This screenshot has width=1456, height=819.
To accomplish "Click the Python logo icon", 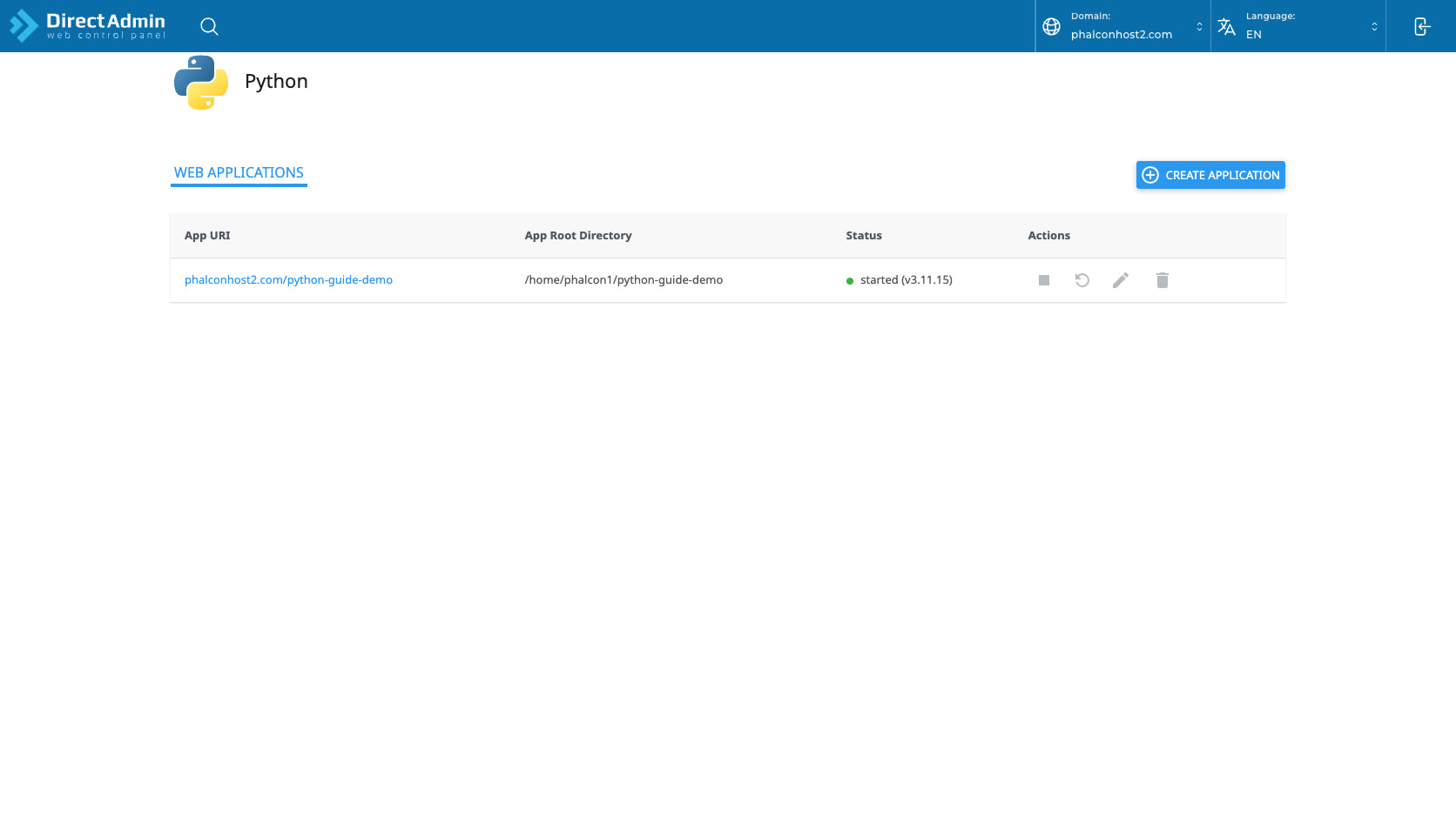I will (201, 83).
